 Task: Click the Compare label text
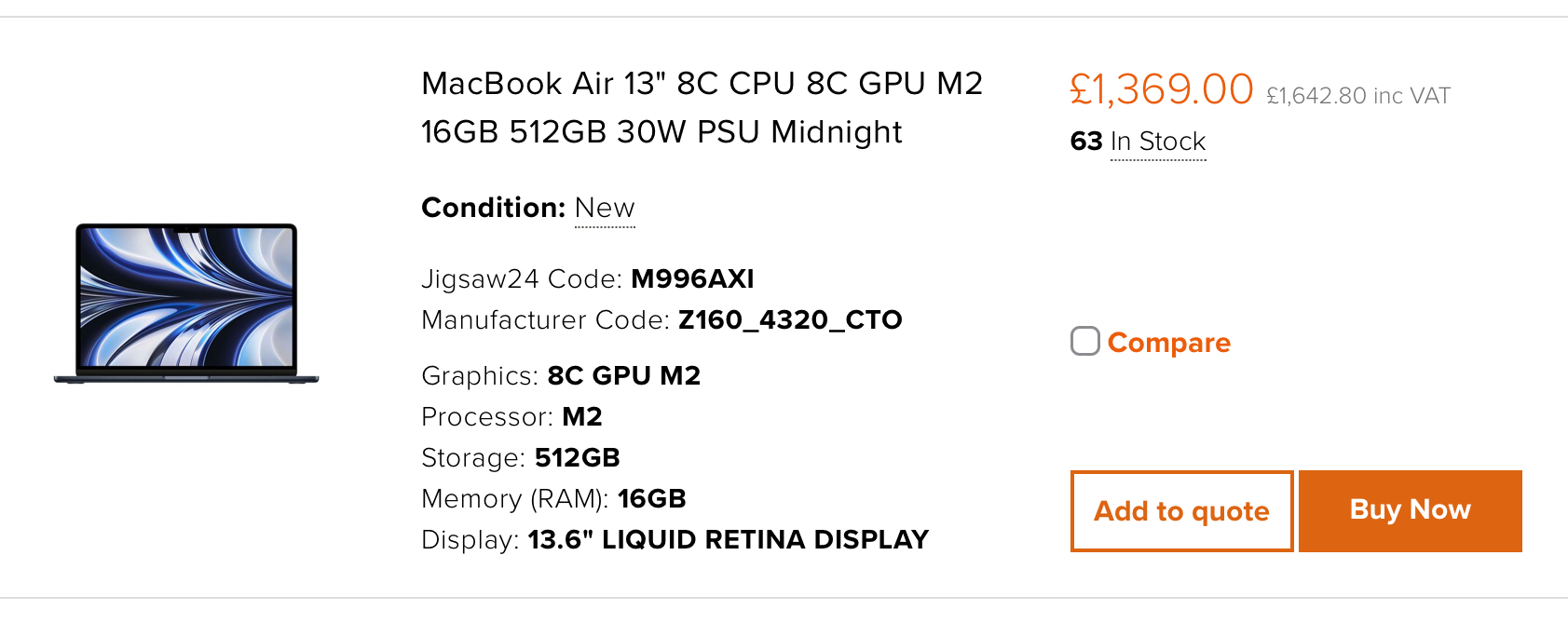[x=1169, y=342]
